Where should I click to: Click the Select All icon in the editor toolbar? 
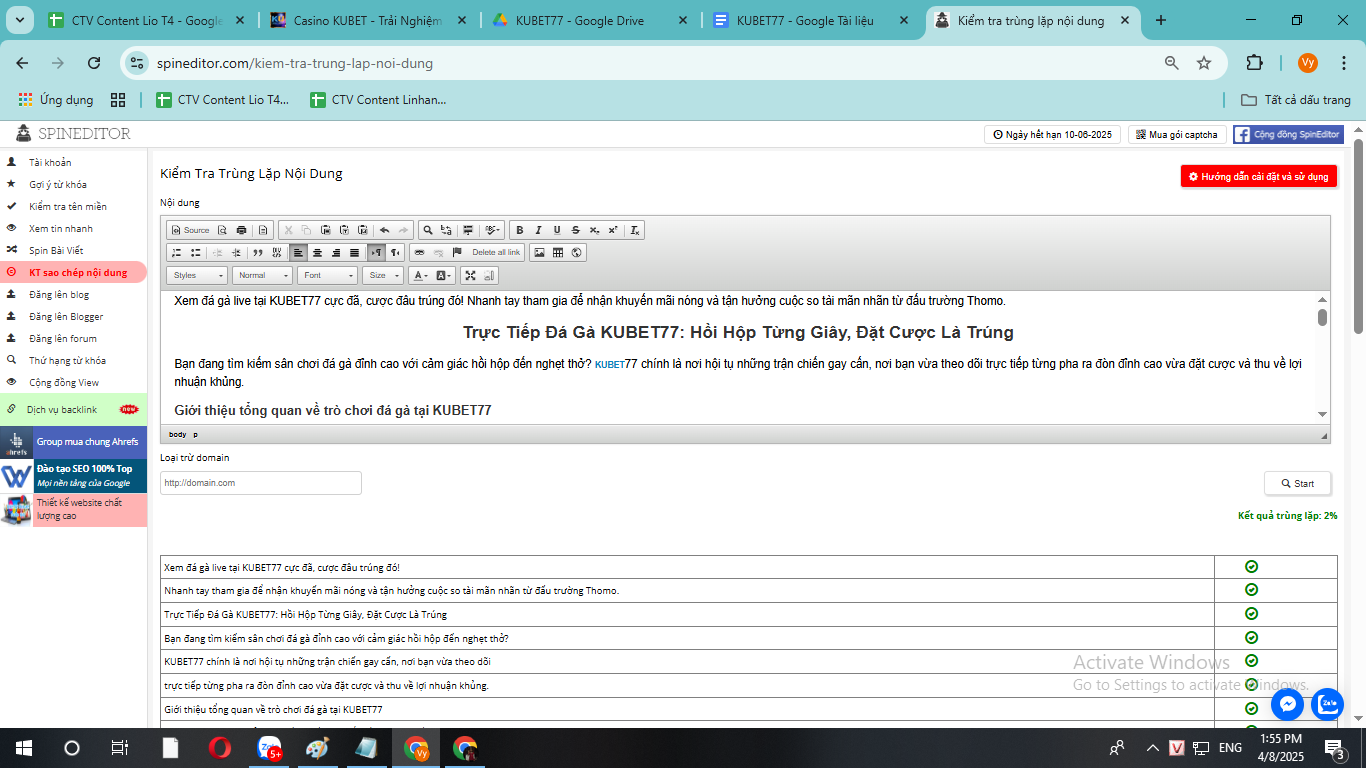pos(468,230)
